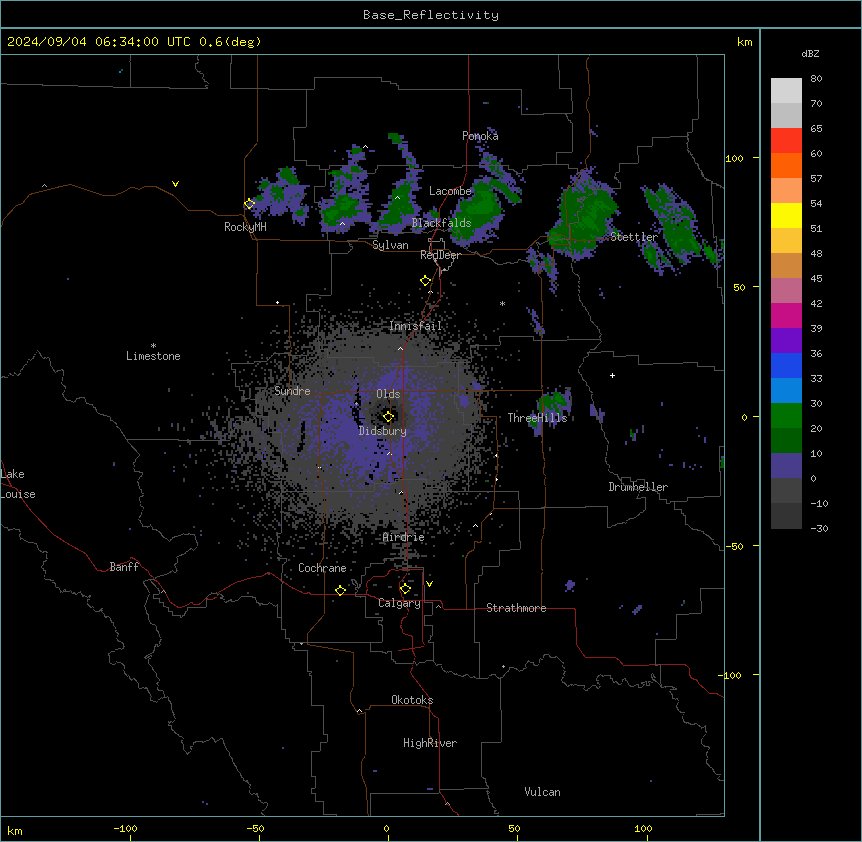Click the Sylvan label
The image size is (862, 842).
click(390, 245)
